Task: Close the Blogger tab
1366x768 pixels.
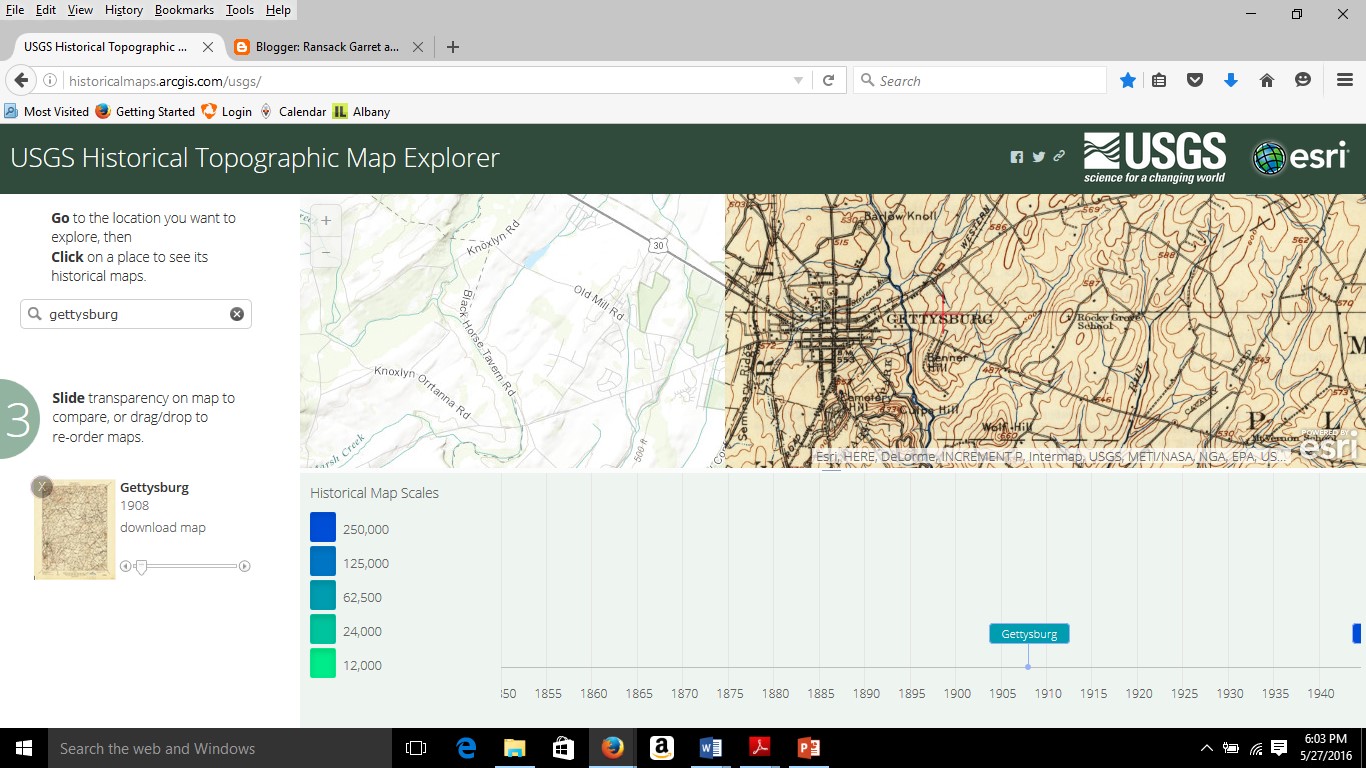Action: pos(417,47)
